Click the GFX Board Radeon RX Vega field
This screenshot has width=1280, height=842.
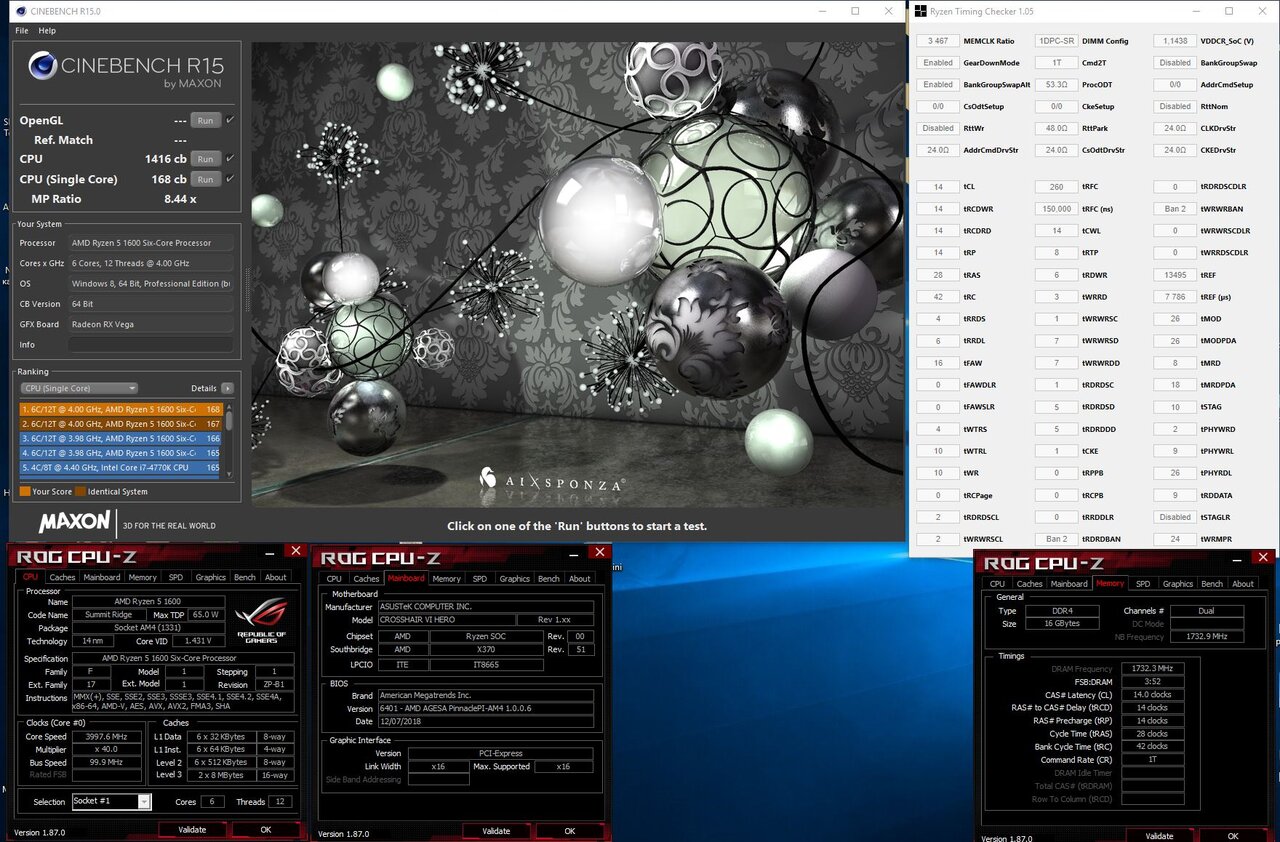click(151, 324)
